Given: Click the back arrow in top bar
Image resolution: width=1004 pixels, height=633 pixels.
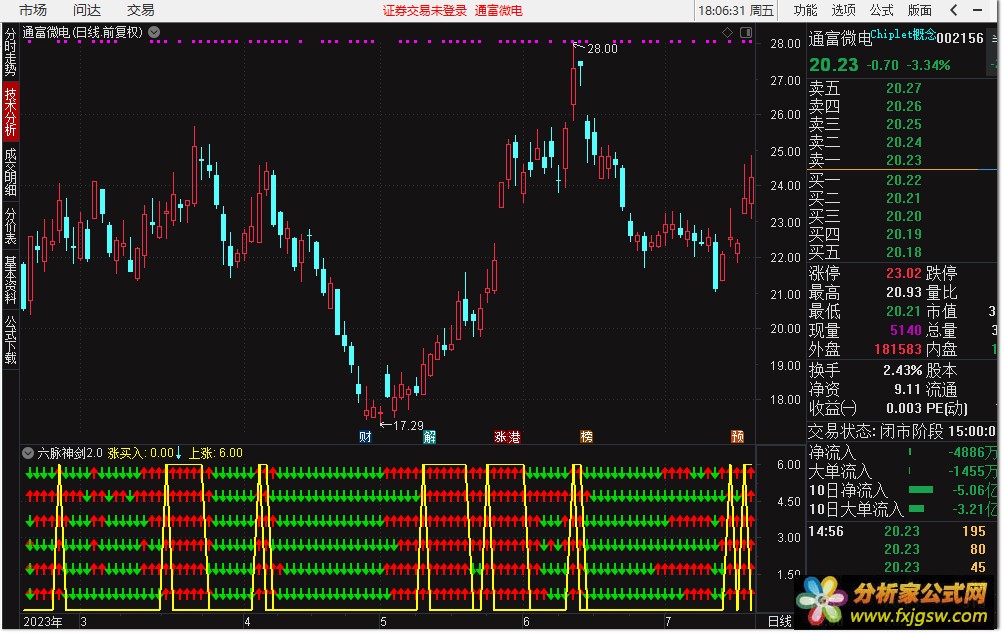Looking at the screenshot, I should click(x=954, y=10).
